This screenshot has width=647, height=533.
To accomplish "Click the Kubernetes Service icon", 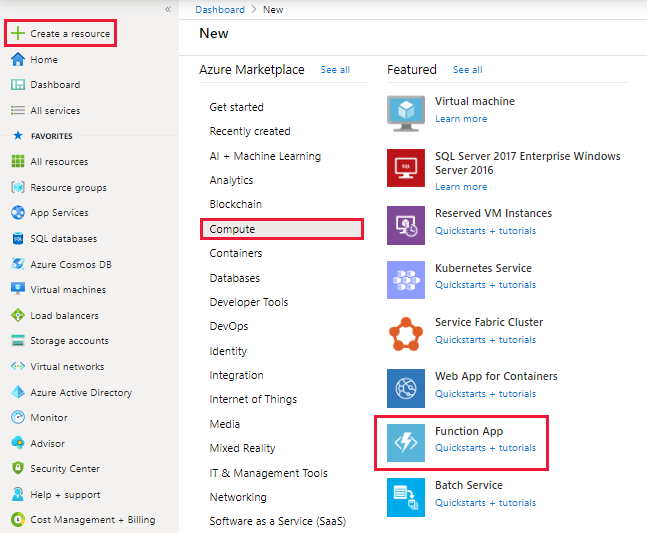I will (406, 280).
